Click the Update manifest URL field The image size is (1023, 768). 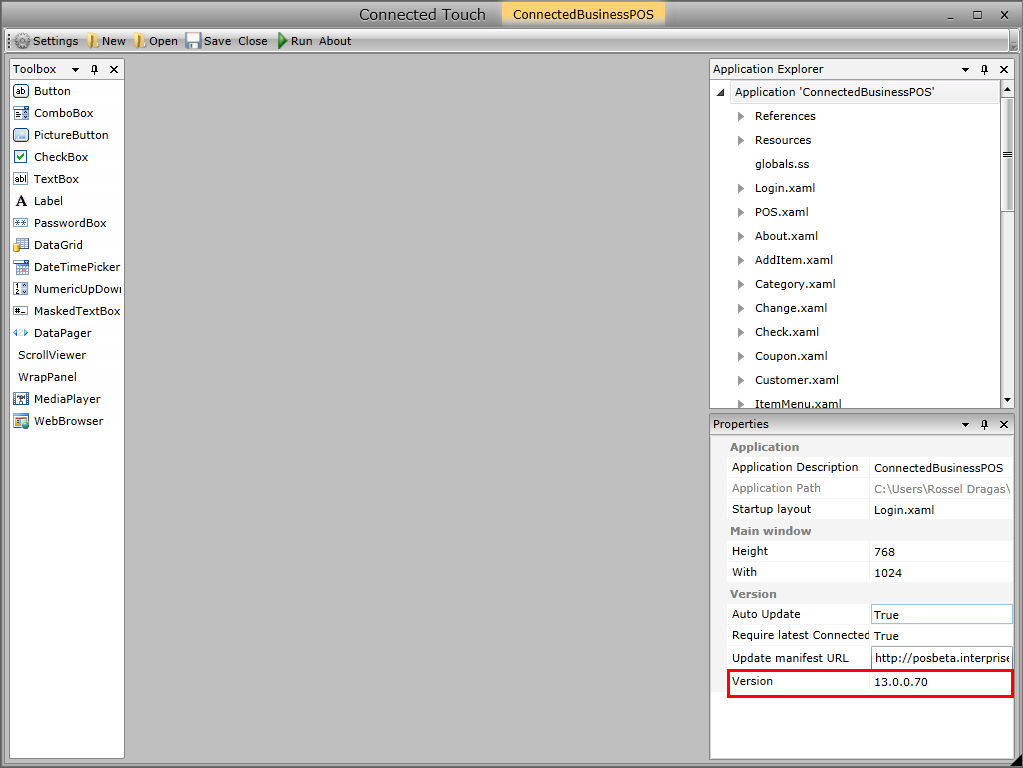pos(940,658)
